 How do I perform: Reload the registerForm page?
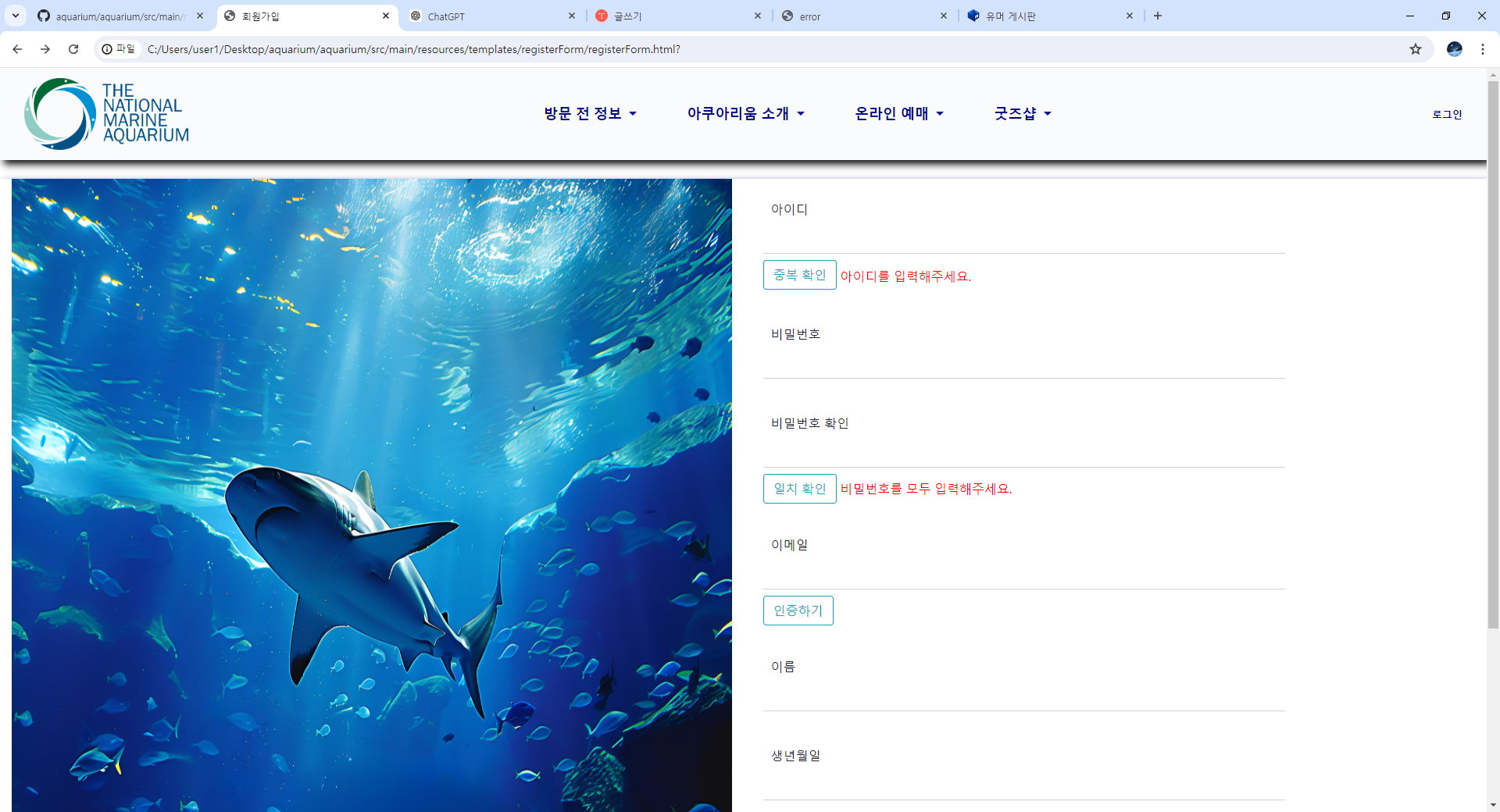(73, 49)
